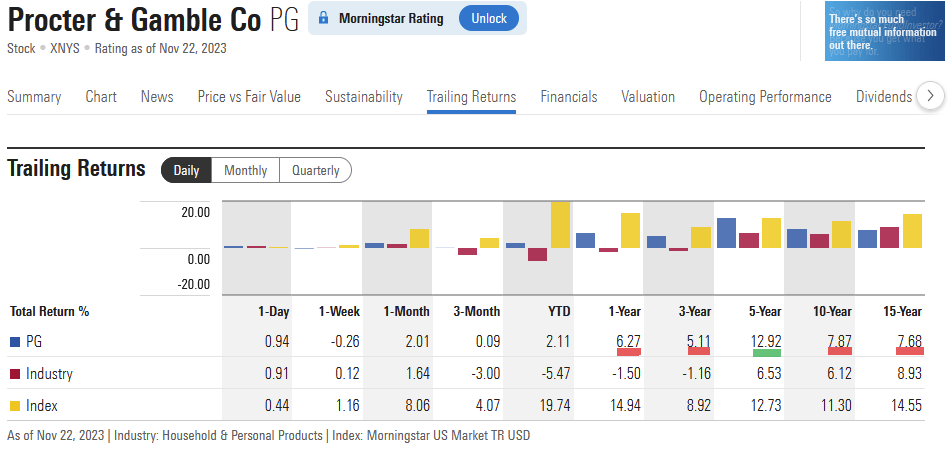Click Index 5-Year value 12.73
The image size is (948, 449).
pyautogui.click(x=767, y=406)
